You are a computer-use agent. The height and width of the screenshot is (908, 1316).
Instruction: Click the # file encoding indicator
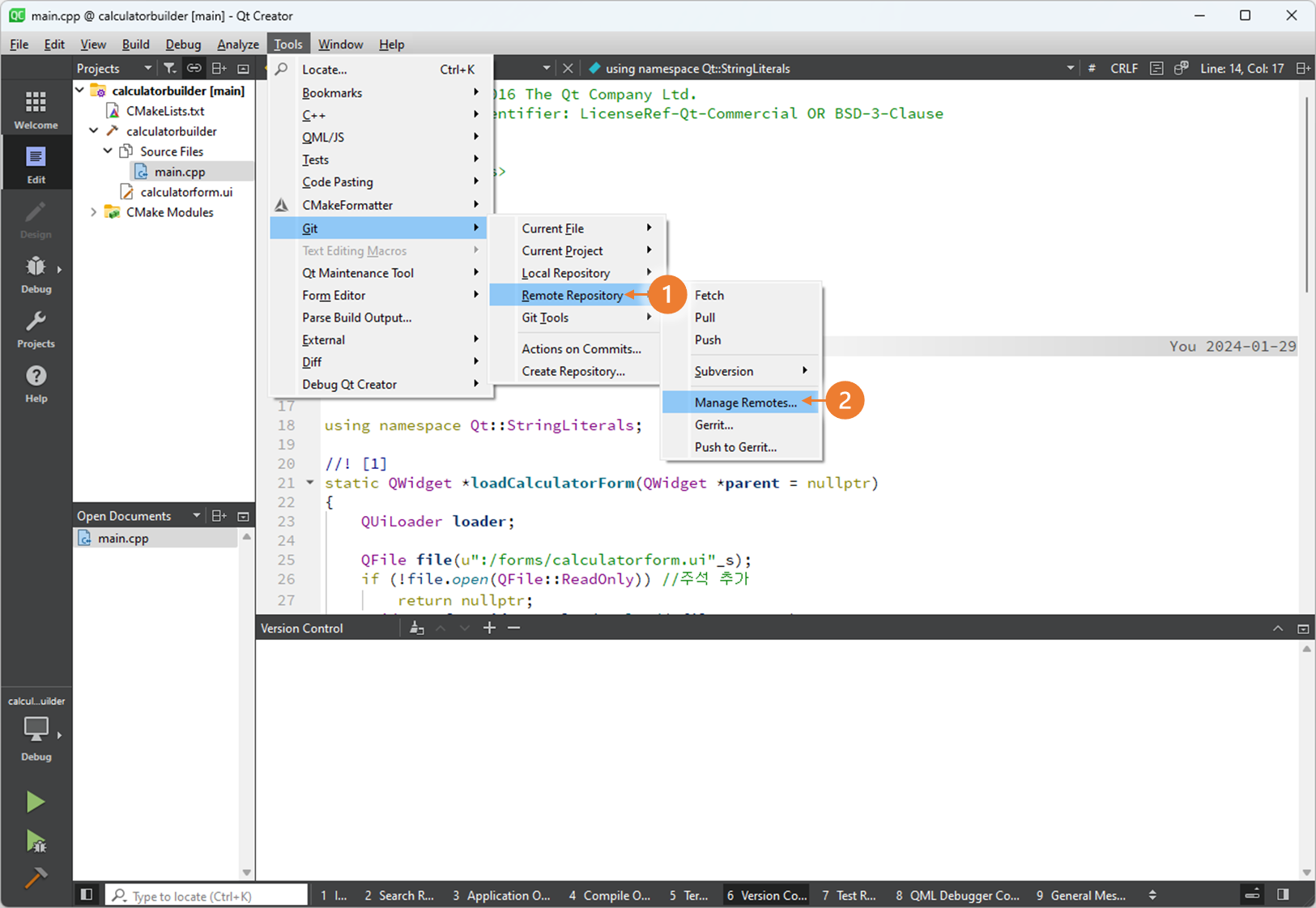pyautogui.click(x=1092, y=68)
